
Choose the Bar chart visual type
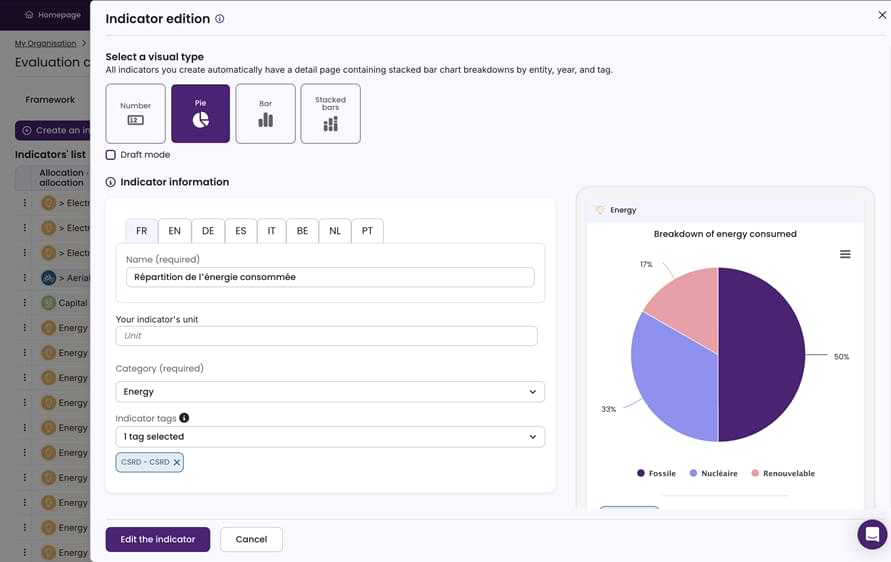tap(265, 114)
